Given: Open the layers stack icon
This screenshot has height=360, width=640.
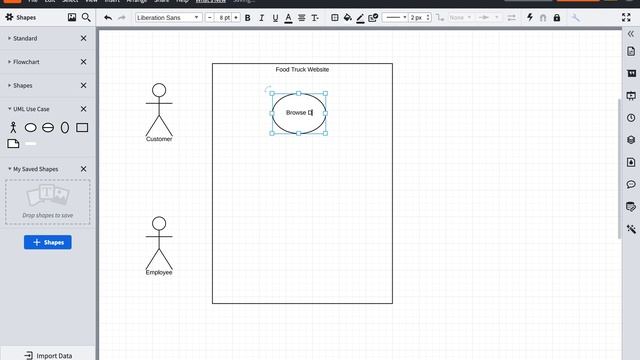Looking at the screenshot, I should tap(631, 140).
